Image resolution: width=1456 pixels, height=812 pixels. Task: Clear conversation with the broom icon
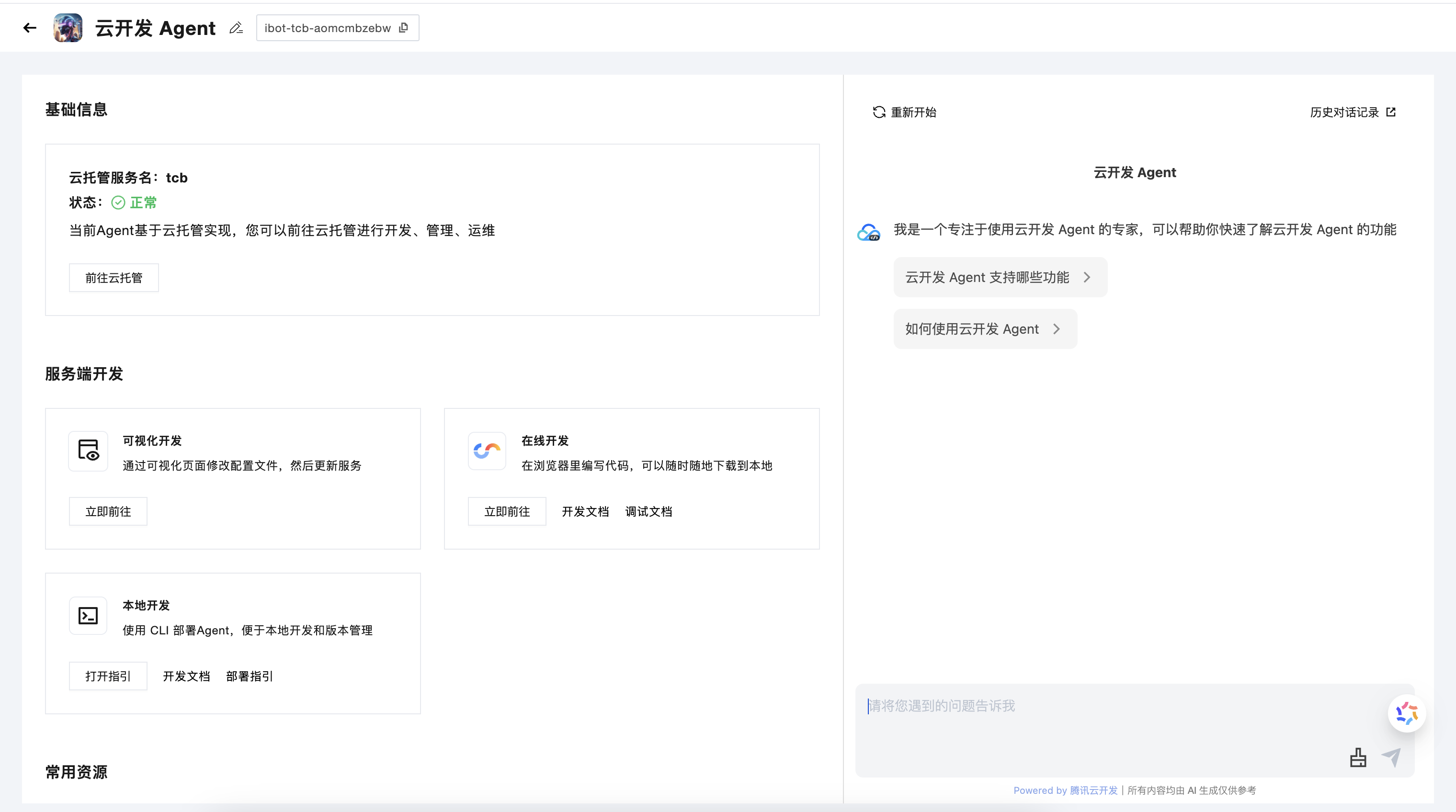point(1358,758)
